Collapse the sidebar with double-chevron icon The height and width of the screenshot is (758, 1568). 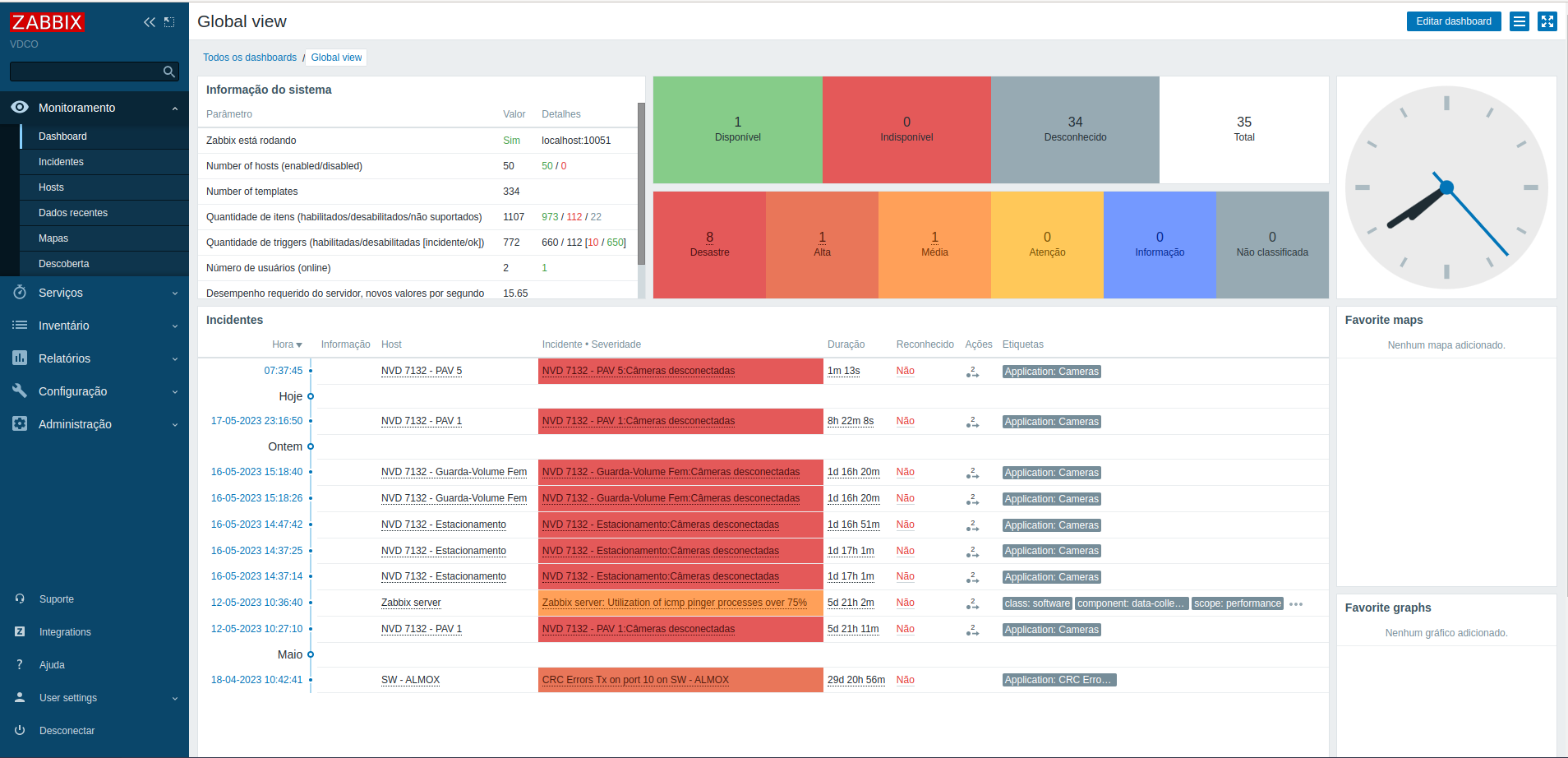click(149, 22)
